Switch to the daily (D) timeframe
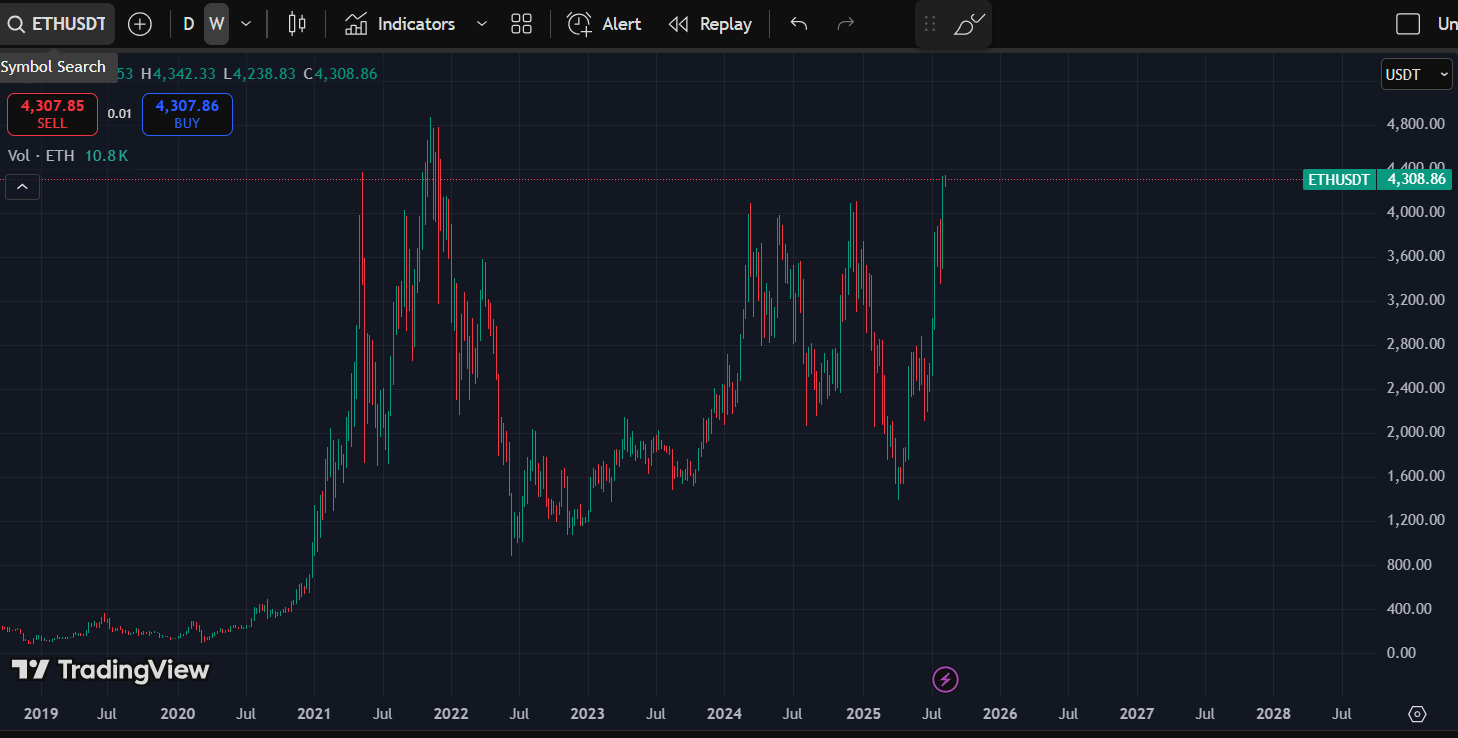 pyautogui.click(x=189, y=24)
